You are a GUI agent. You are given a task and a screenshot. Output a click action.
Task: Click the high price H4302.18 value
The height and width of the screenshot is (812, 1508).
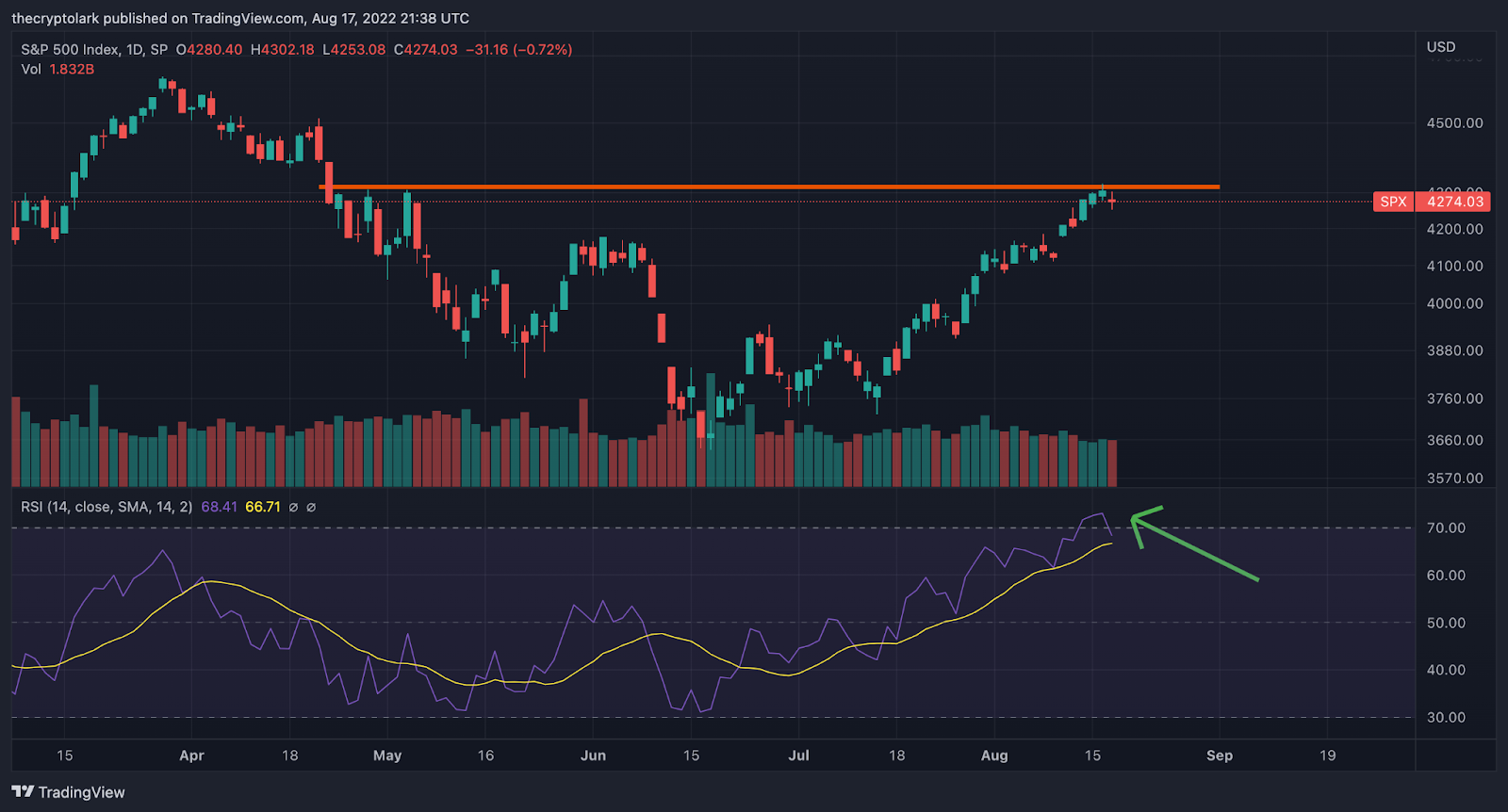click(x=282, y=49)
